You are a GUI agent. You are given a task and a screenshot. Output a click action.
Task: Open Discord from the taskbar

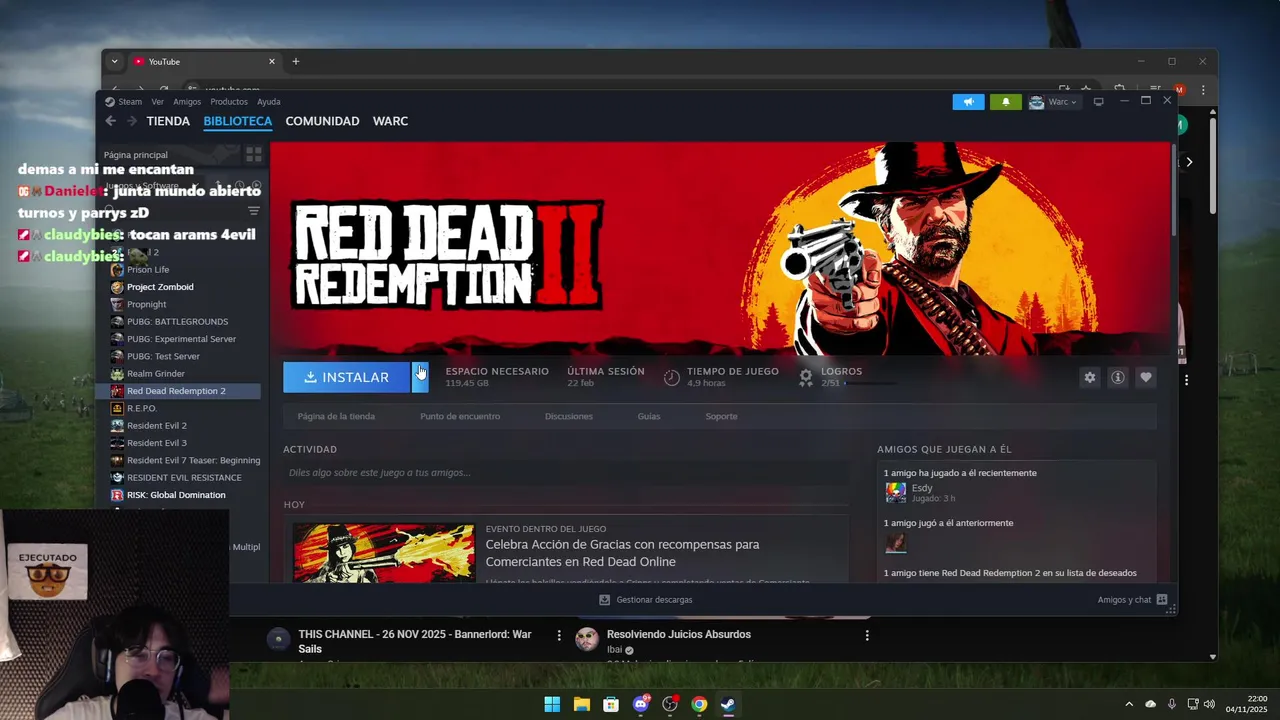(641, 704)
